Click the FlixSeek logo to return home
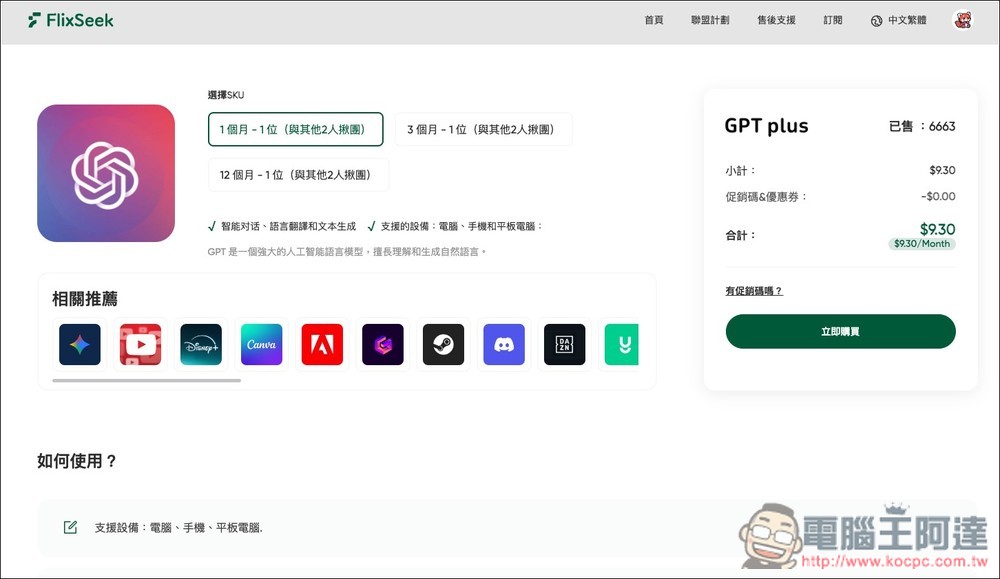1000x579 pixels. tap(69, 19)
